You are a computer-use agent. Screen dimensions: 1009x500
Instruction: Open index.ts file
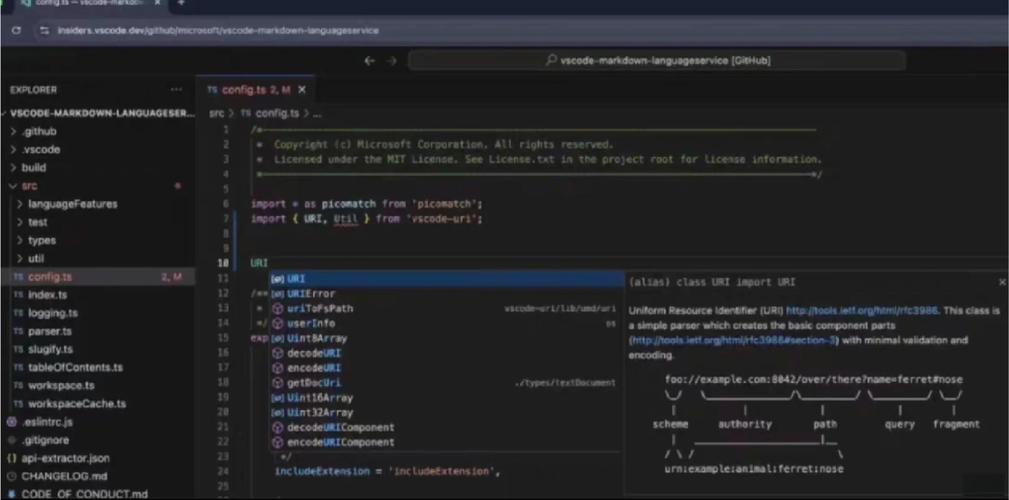98,295
